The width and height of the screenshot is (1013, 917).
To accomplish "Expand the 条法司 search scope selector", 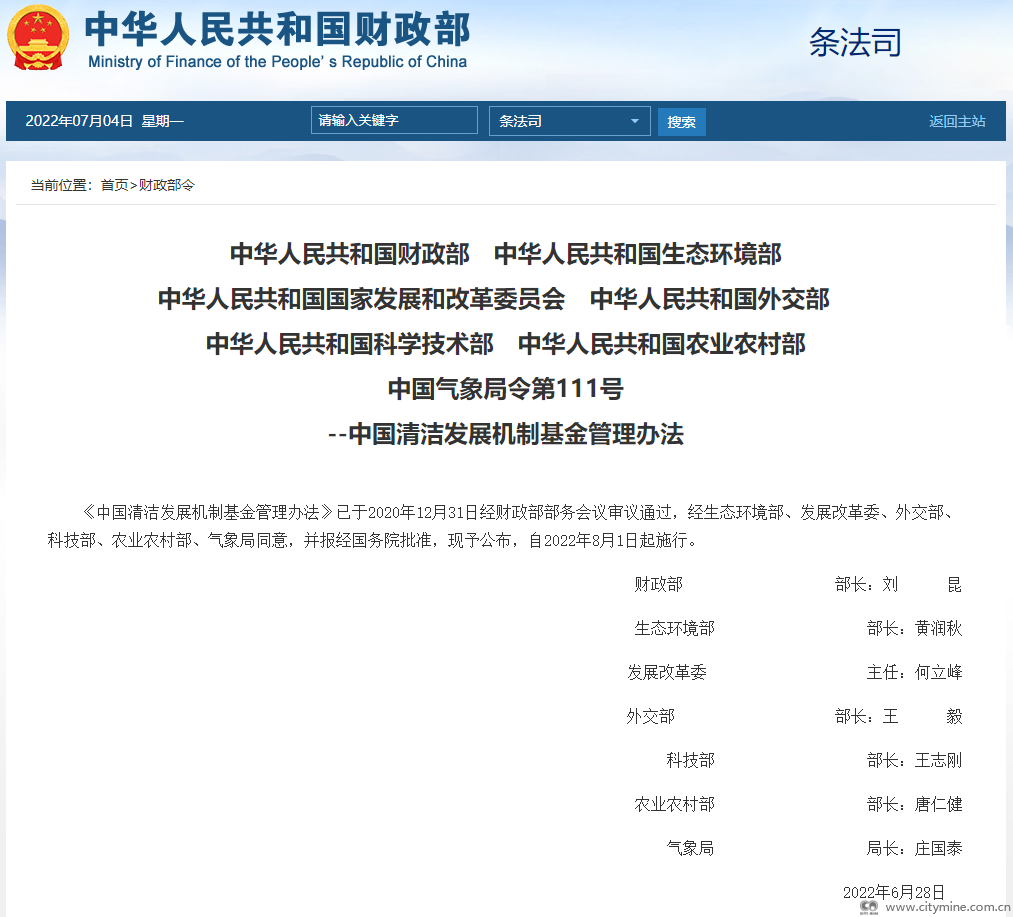I will (x=568, y=121).
